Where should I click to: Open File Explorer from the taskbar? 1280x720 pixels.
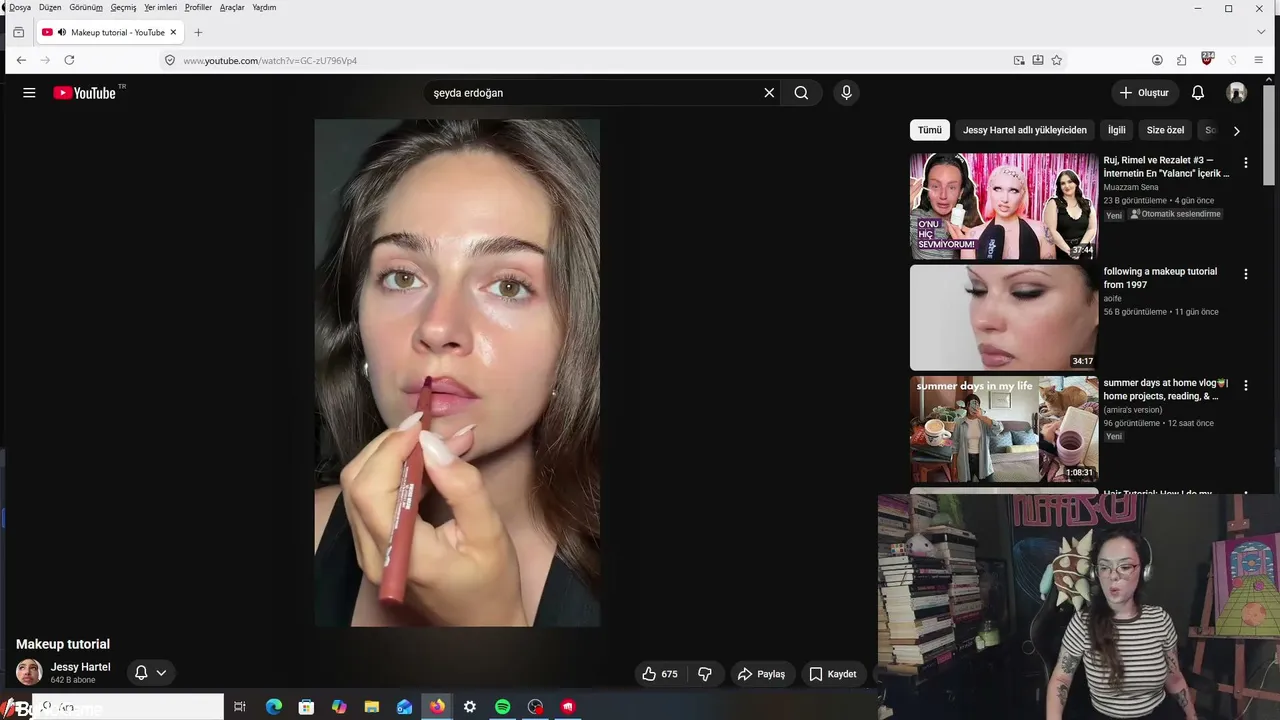(x=372, y=707)
